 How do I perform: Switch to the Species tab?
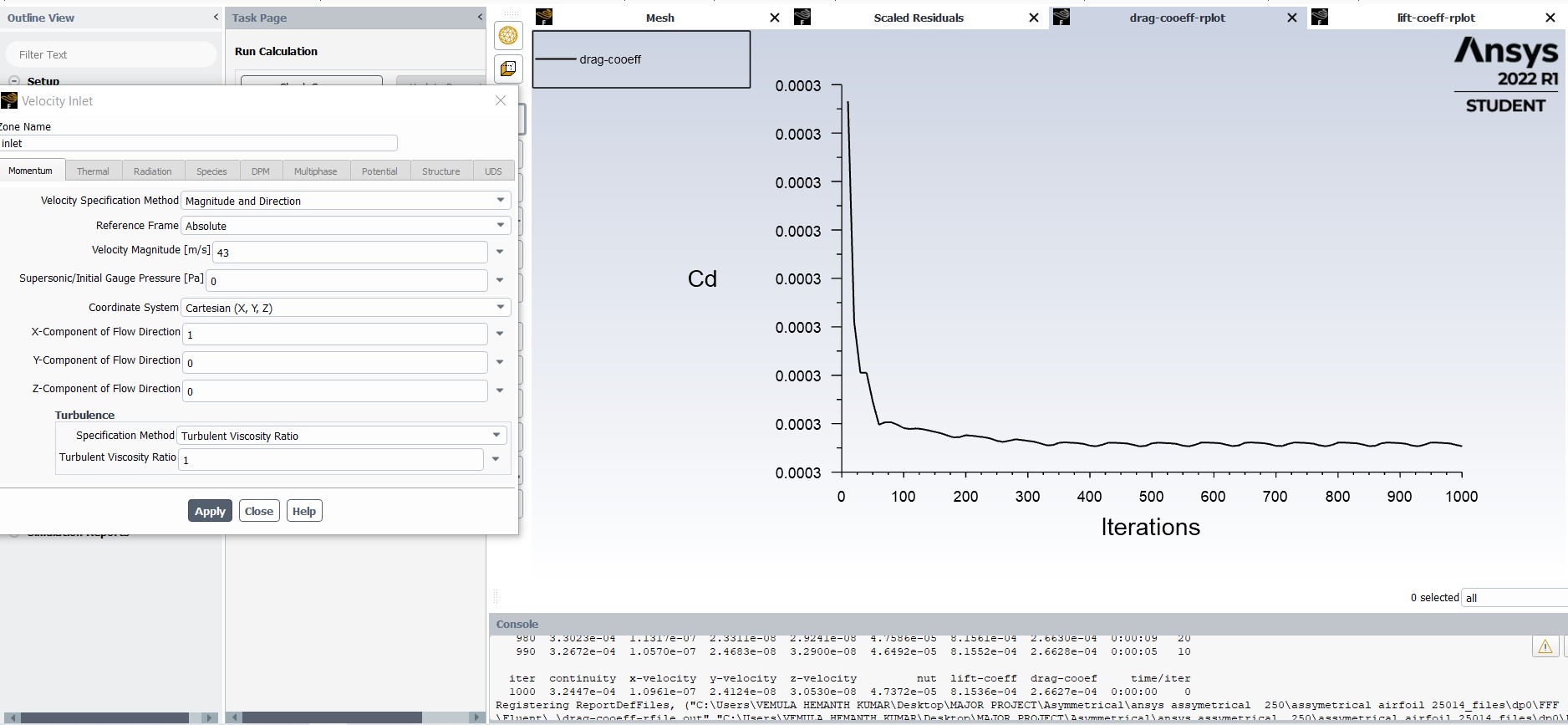pos(211,171)
